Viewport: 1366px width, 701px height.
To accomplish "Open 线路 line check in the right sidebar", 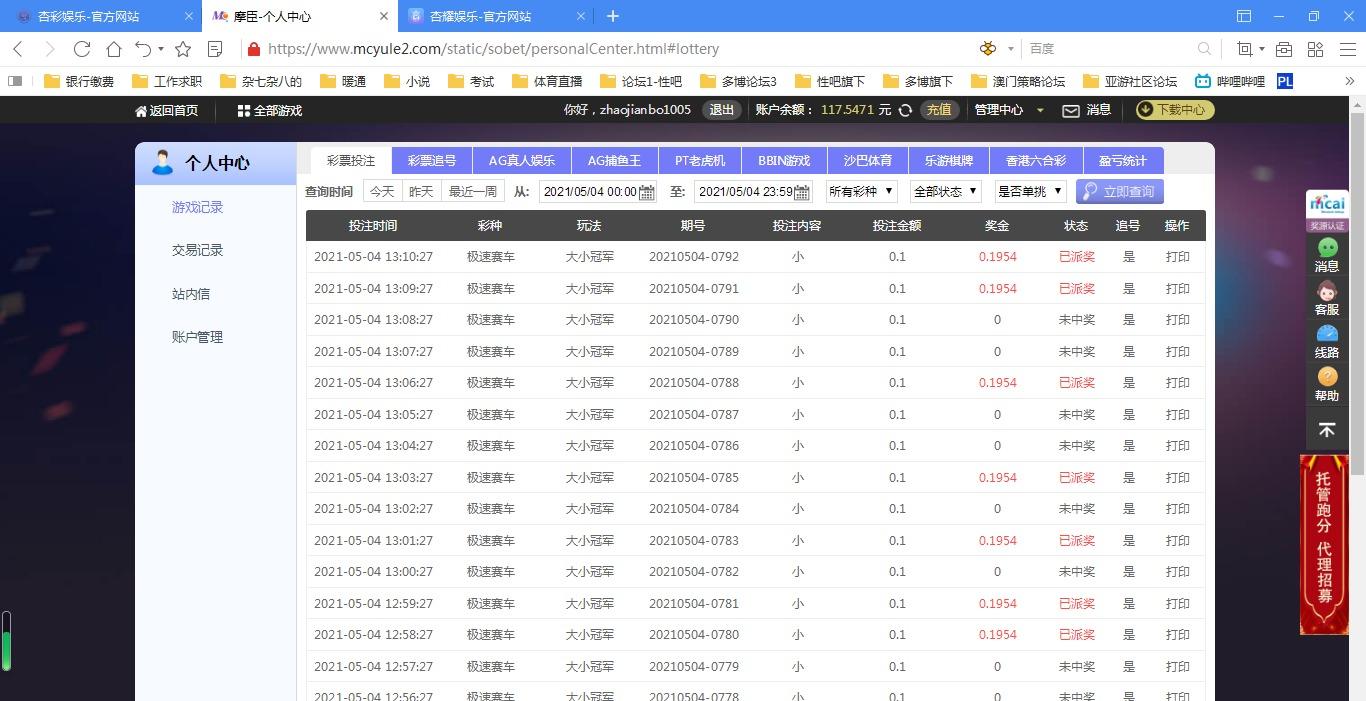I will (1327, 341).
